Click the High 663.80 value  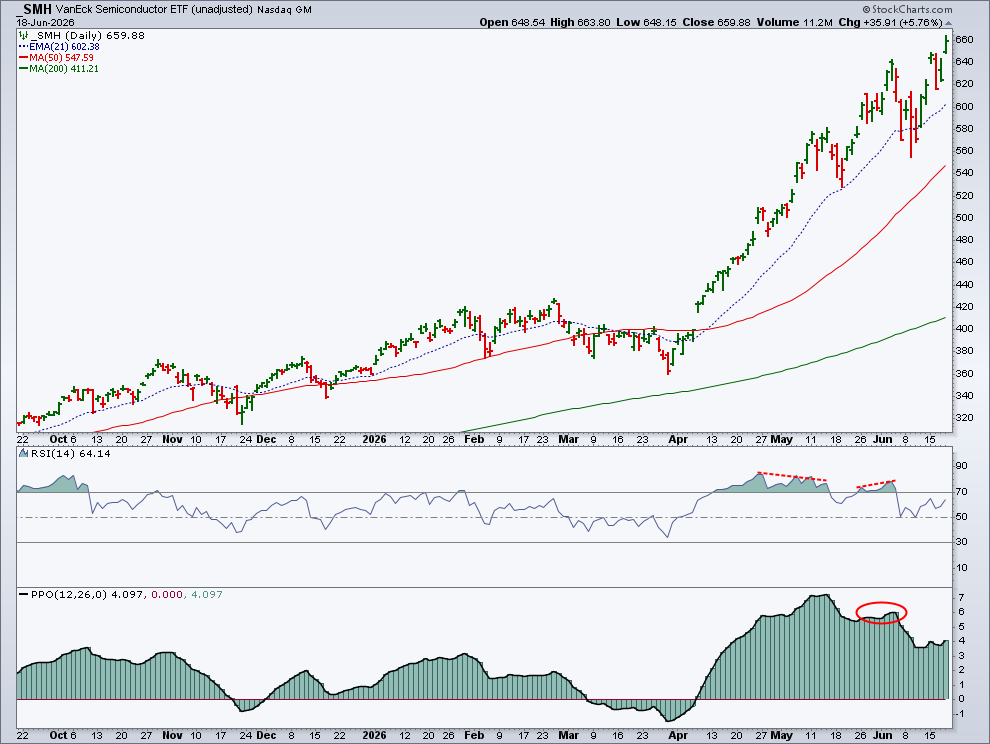tap(580, 22)
